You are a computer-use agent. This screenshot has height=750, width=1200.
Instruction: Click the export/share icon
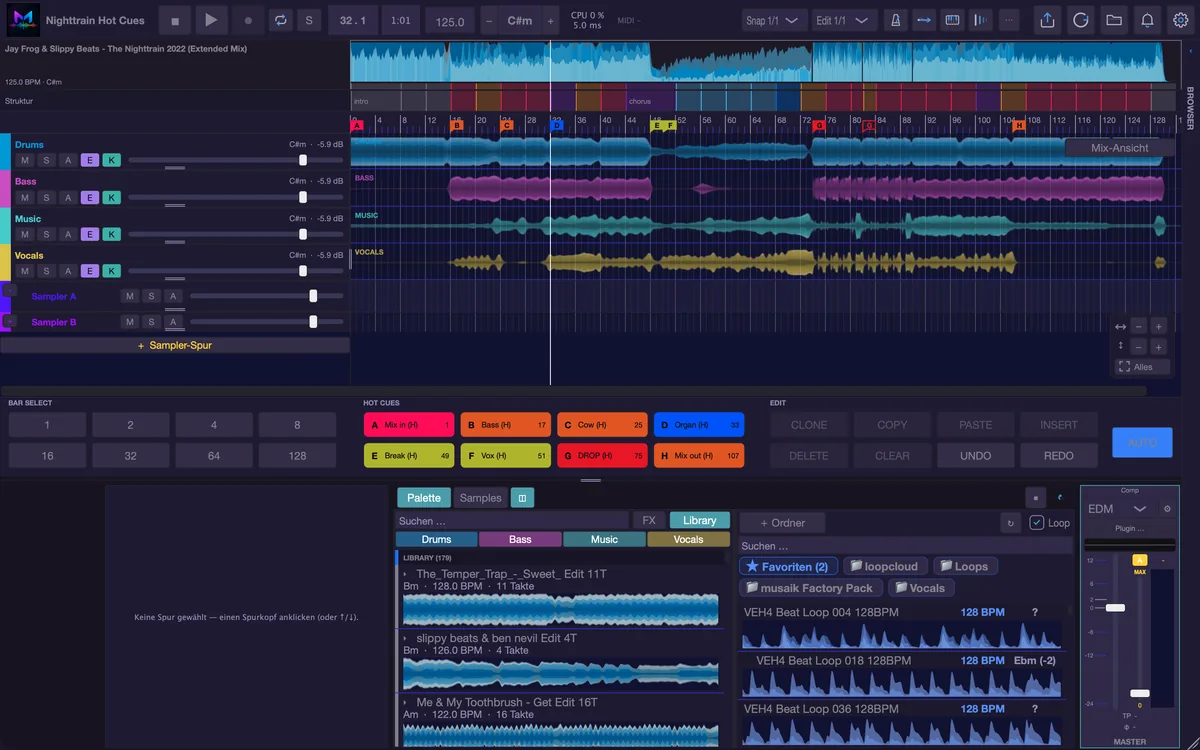point(1047,20)
